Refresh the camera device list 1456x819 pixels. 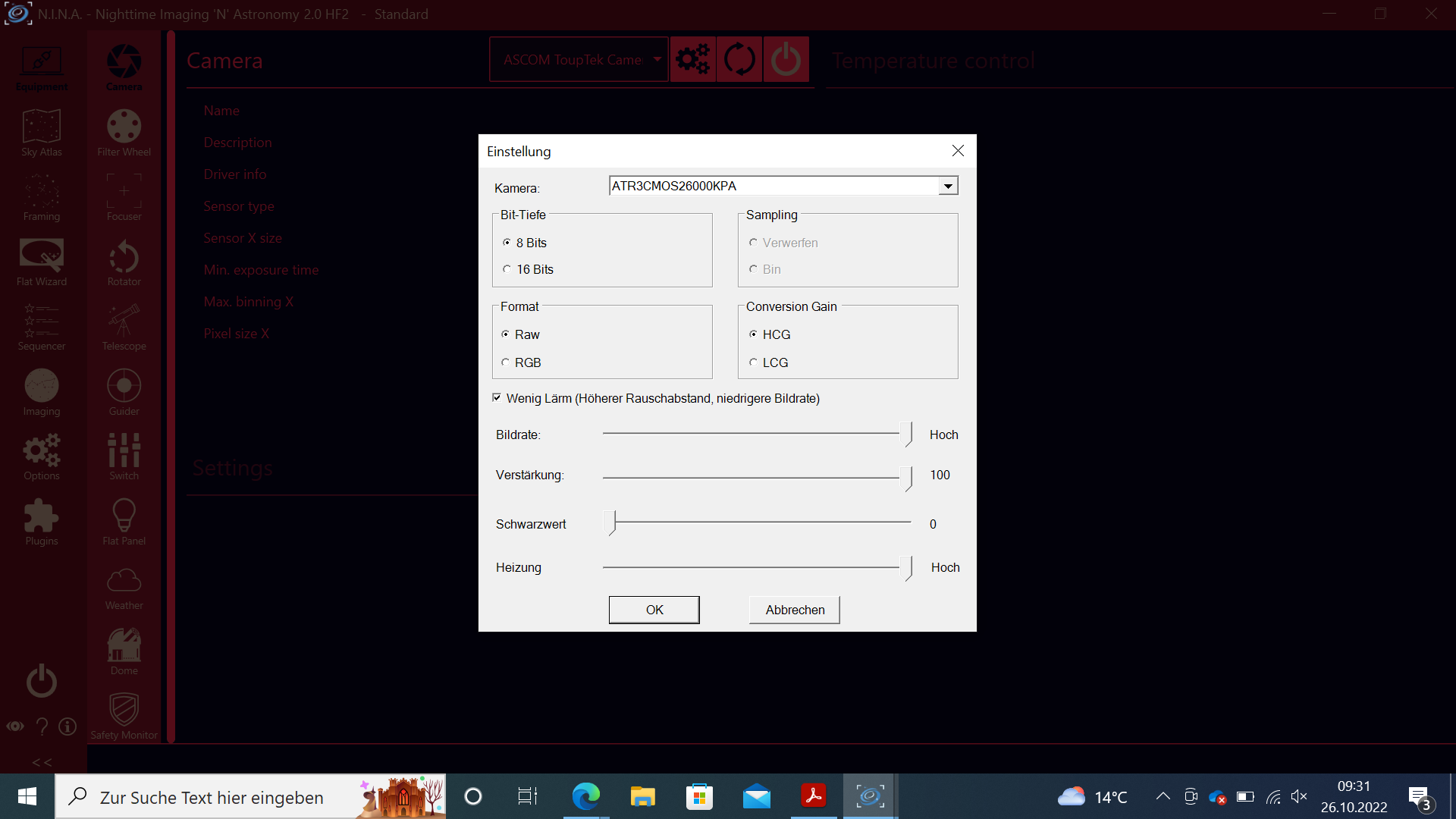click(739, 59)
